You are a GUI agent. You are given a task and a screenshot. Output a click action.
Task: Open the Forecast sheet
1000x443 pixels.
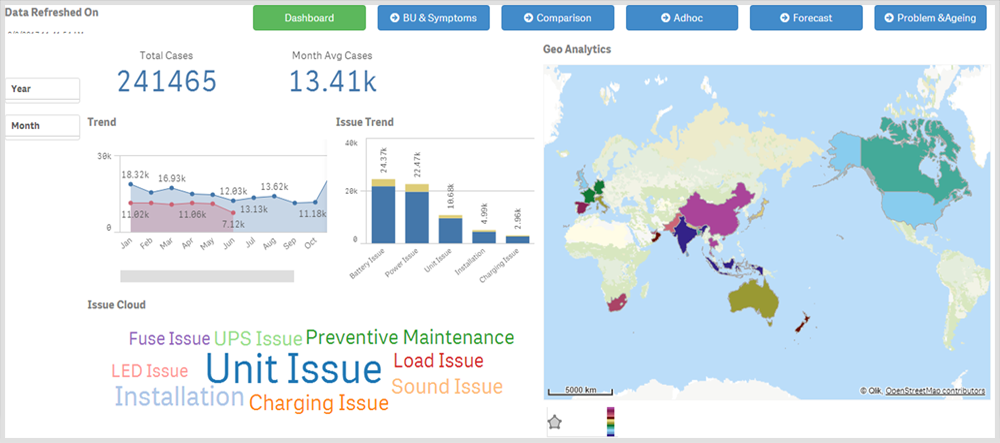coord(806,18)
